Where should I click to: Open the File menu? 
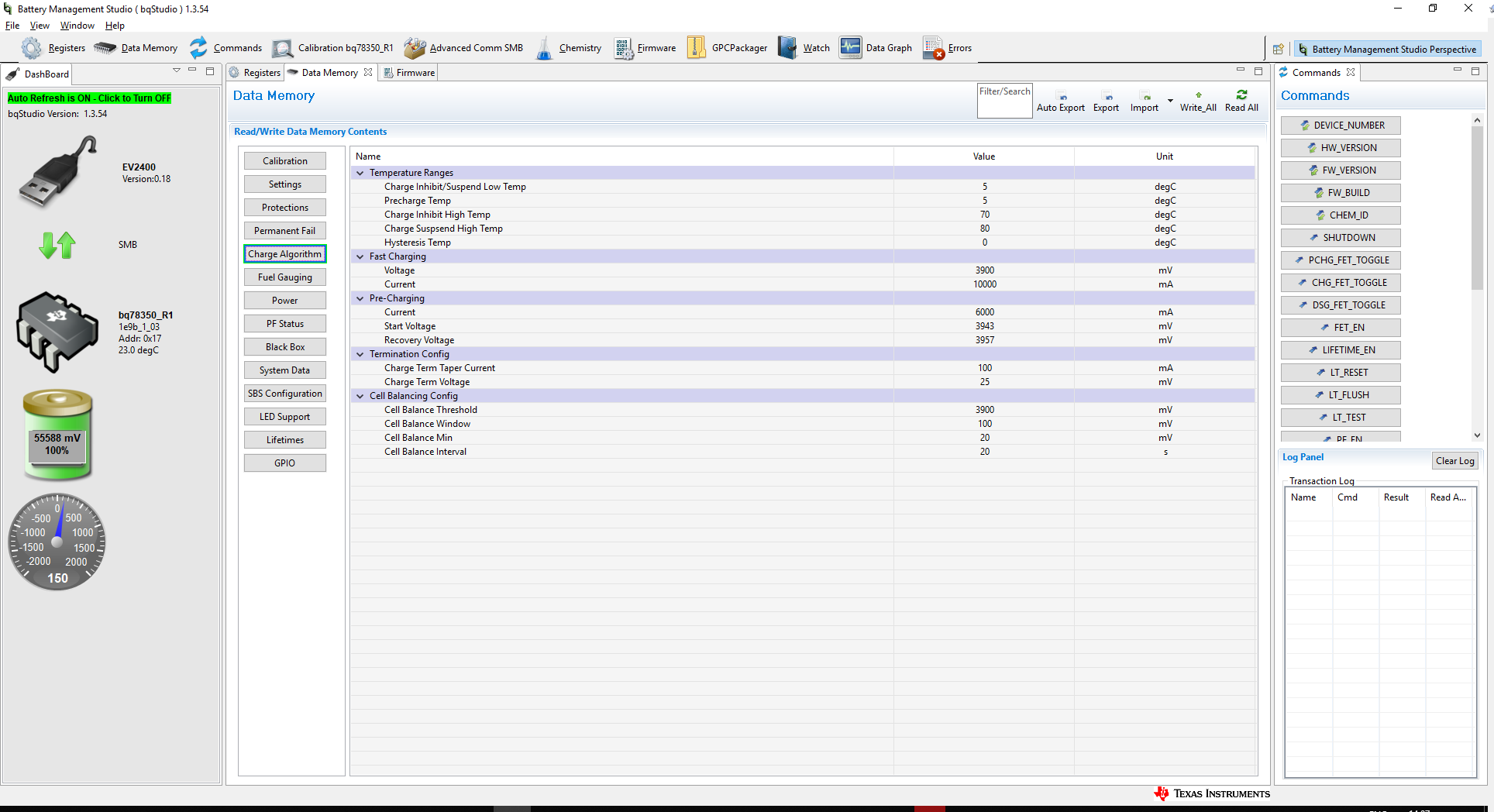pyautogui.click(x=12, y=26)
